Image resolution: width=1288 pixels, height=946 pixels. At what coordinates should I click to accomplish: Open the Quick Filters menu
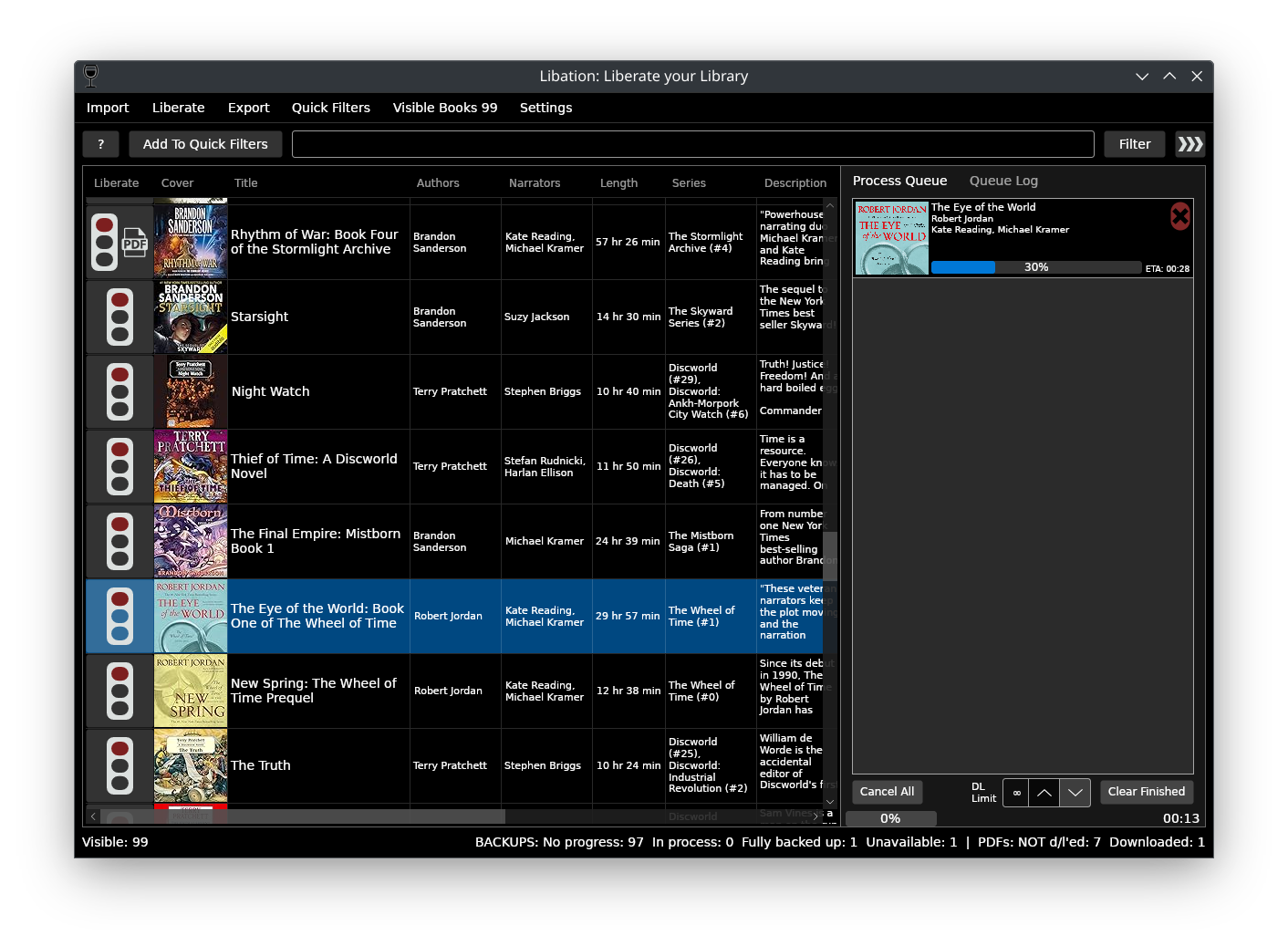tap(330, 108)
